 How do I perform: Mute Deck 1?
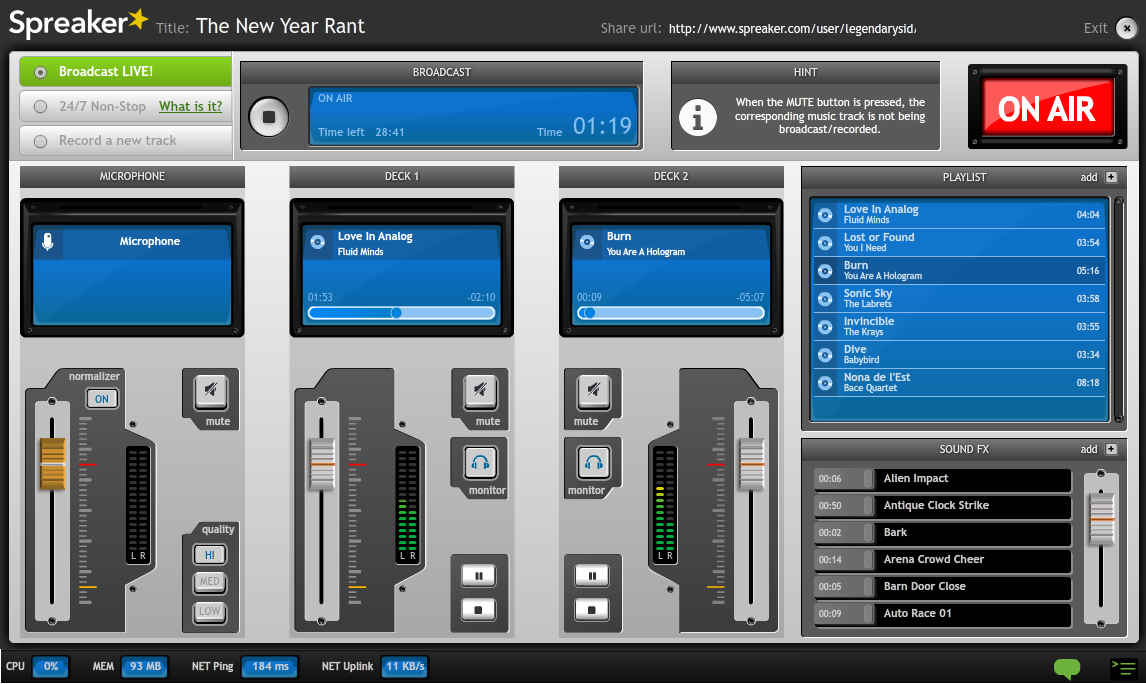click(480, 391)
